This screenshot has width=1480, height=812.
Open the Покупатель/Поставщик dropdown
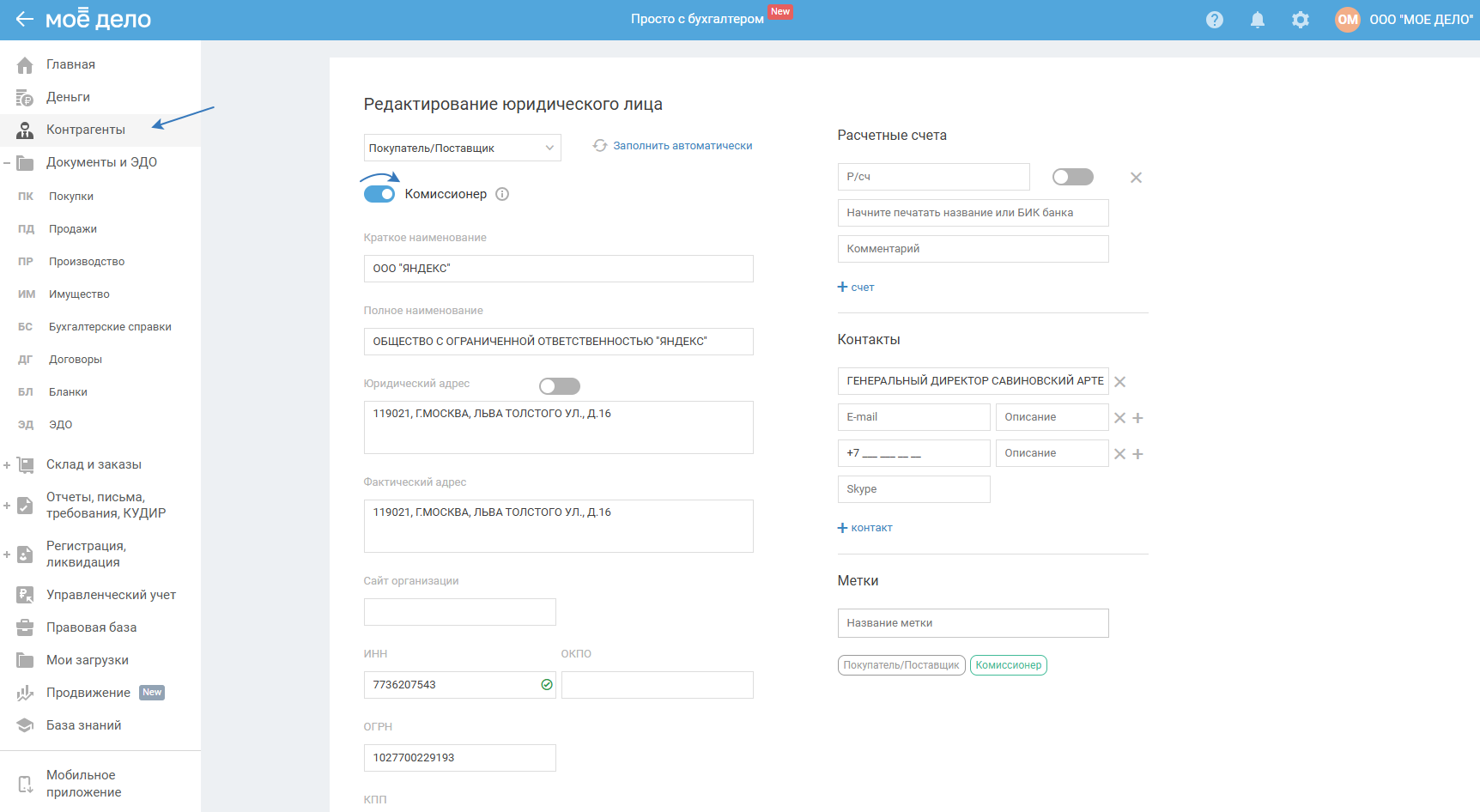coord(462,148)
